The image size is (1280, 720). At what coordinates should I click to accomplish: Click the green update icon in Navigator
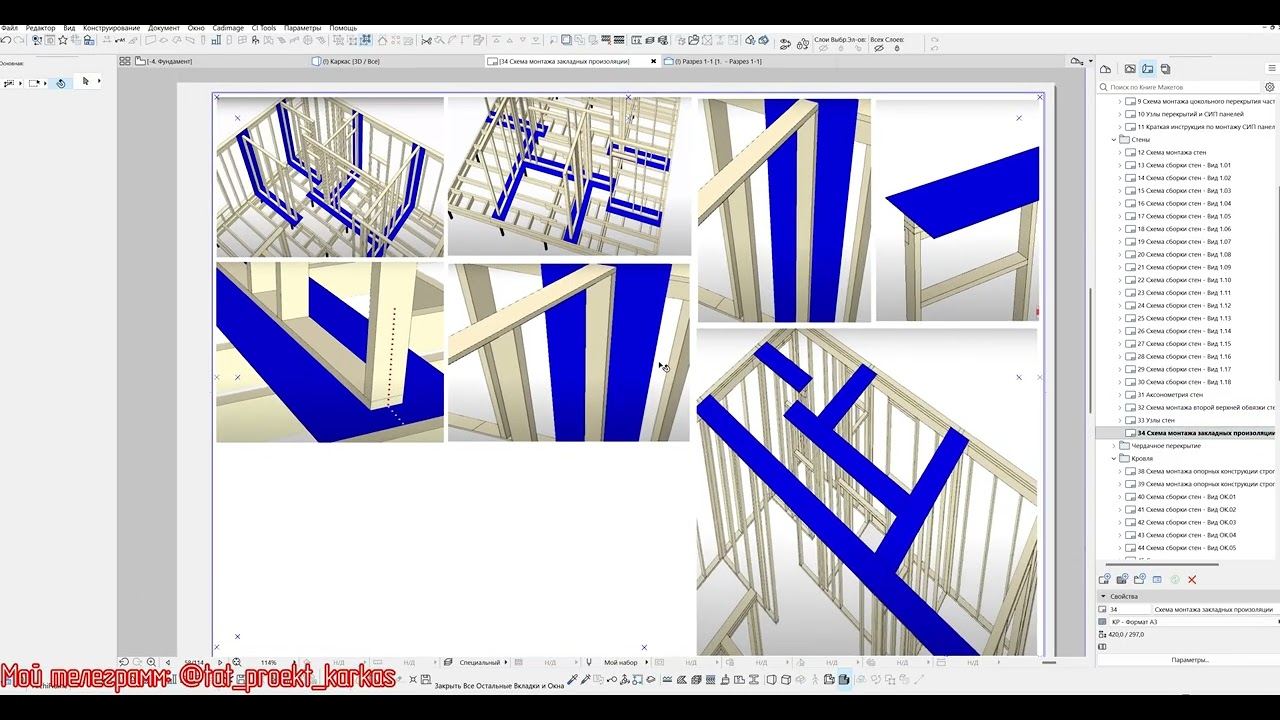[x=1175, y=579]
